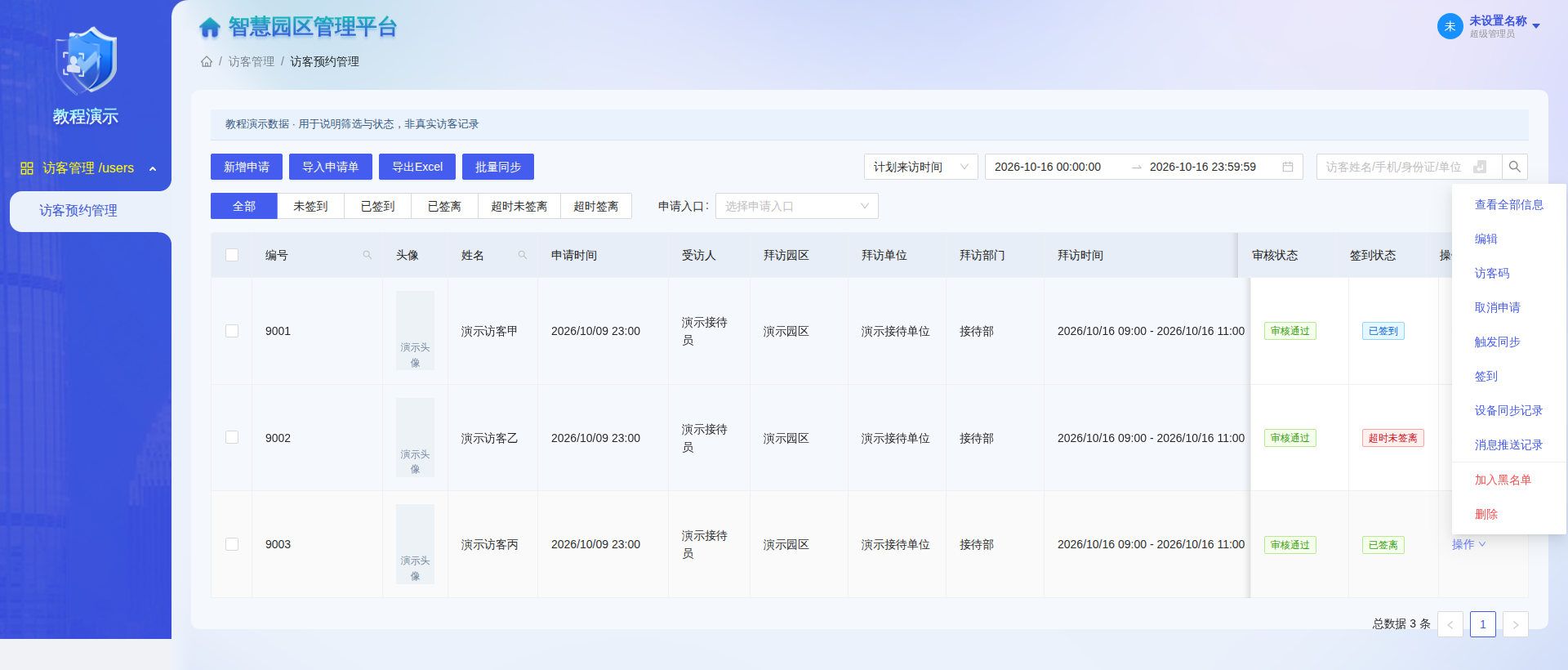Choose 加入黑名单 from the action menu
The width and height of the screenshot is (1568, 670).
coord(1509,480)
